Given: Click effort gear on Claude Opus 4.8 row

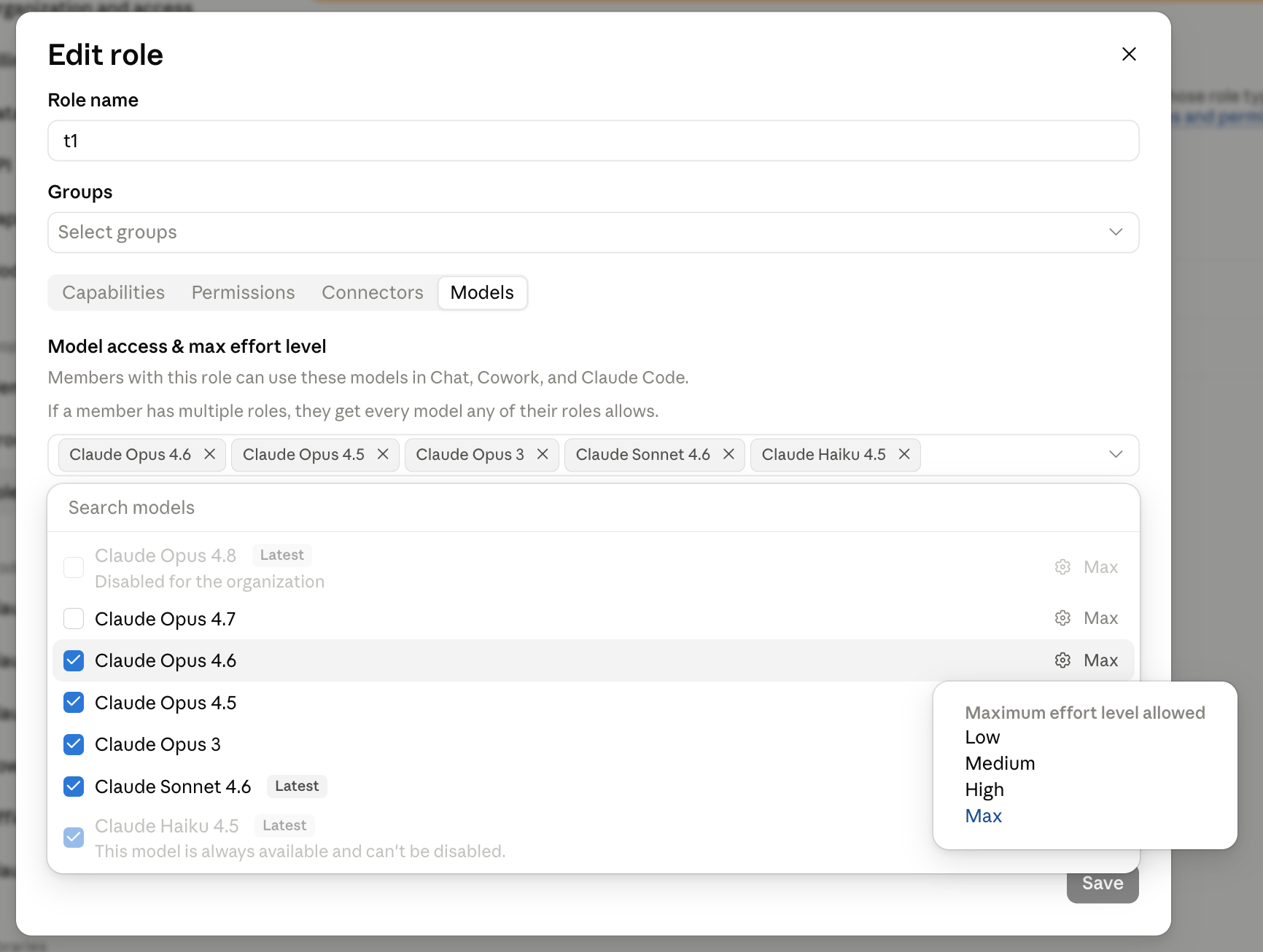Looking at the screenshot, I should click(x=1062, y=567).
